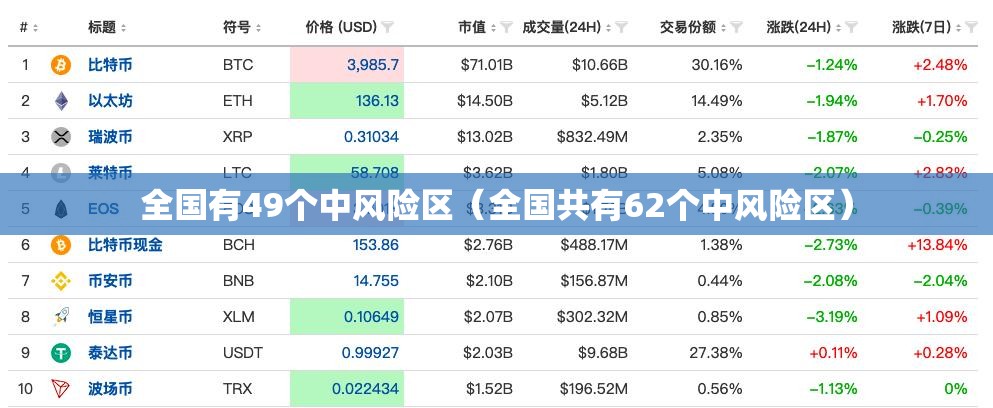
Task: Open the 币安币 coin link
Action: pos(110,281)
